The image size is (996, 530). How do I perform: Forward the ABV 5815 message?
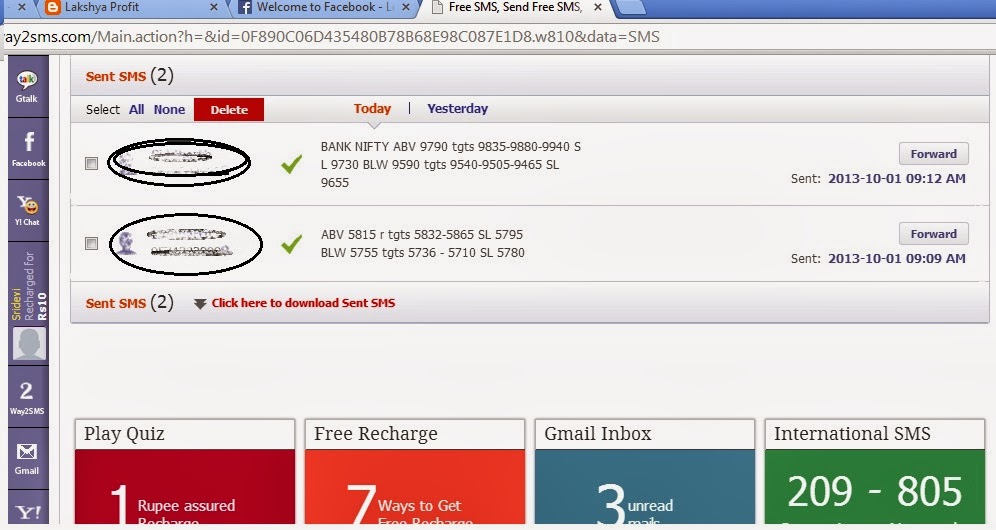pos(933,234)
